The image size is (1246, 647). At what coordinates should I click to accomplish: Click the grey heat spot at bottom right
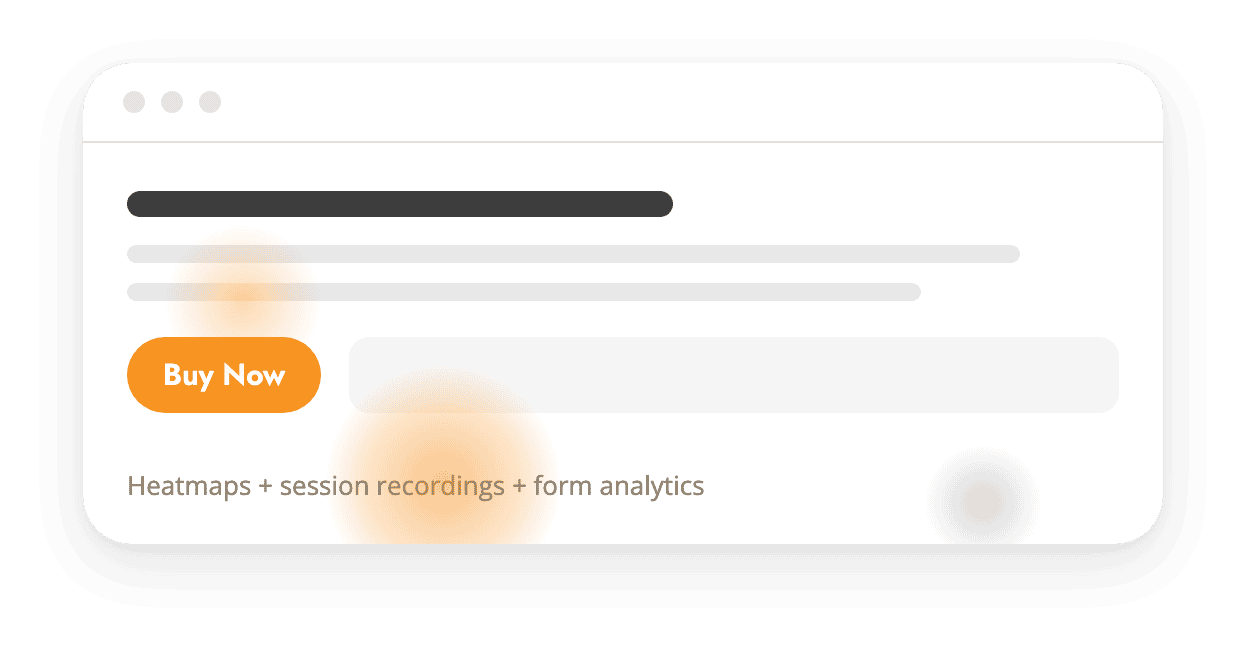982,500
